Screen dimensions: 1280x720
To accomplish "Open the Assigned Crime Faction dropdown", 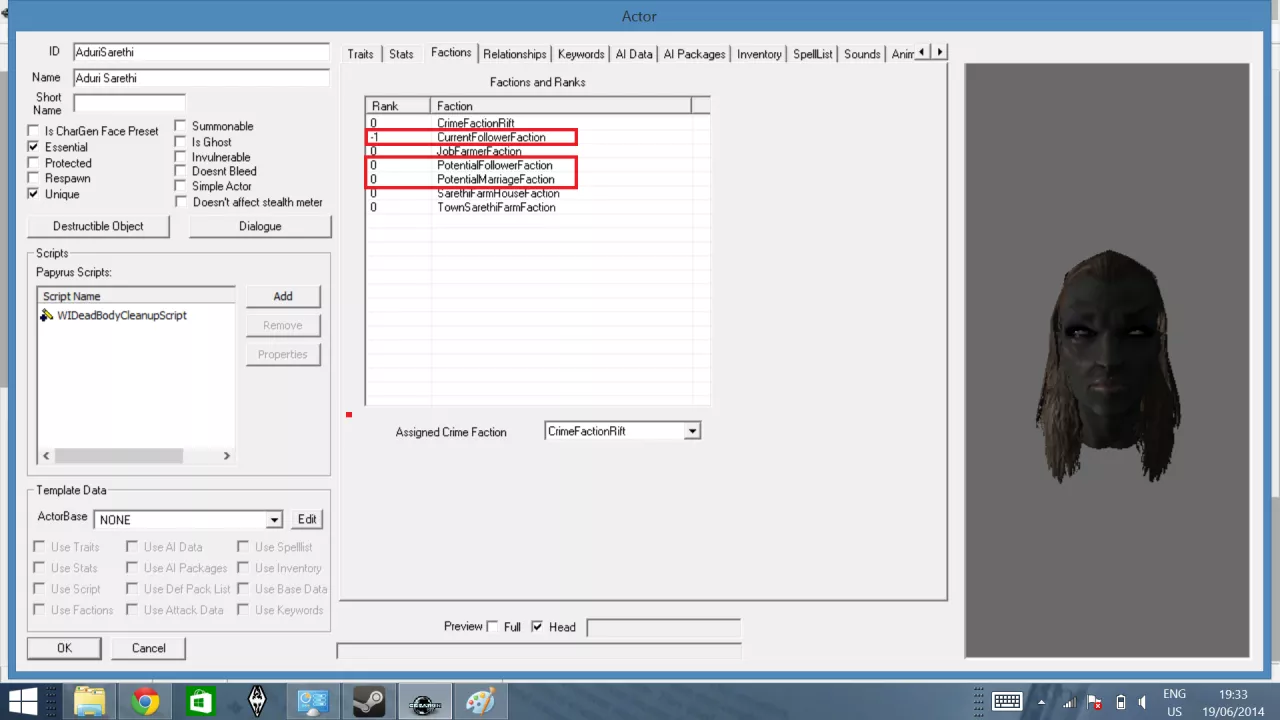I will pyautogui.click(x=692, y=431).
